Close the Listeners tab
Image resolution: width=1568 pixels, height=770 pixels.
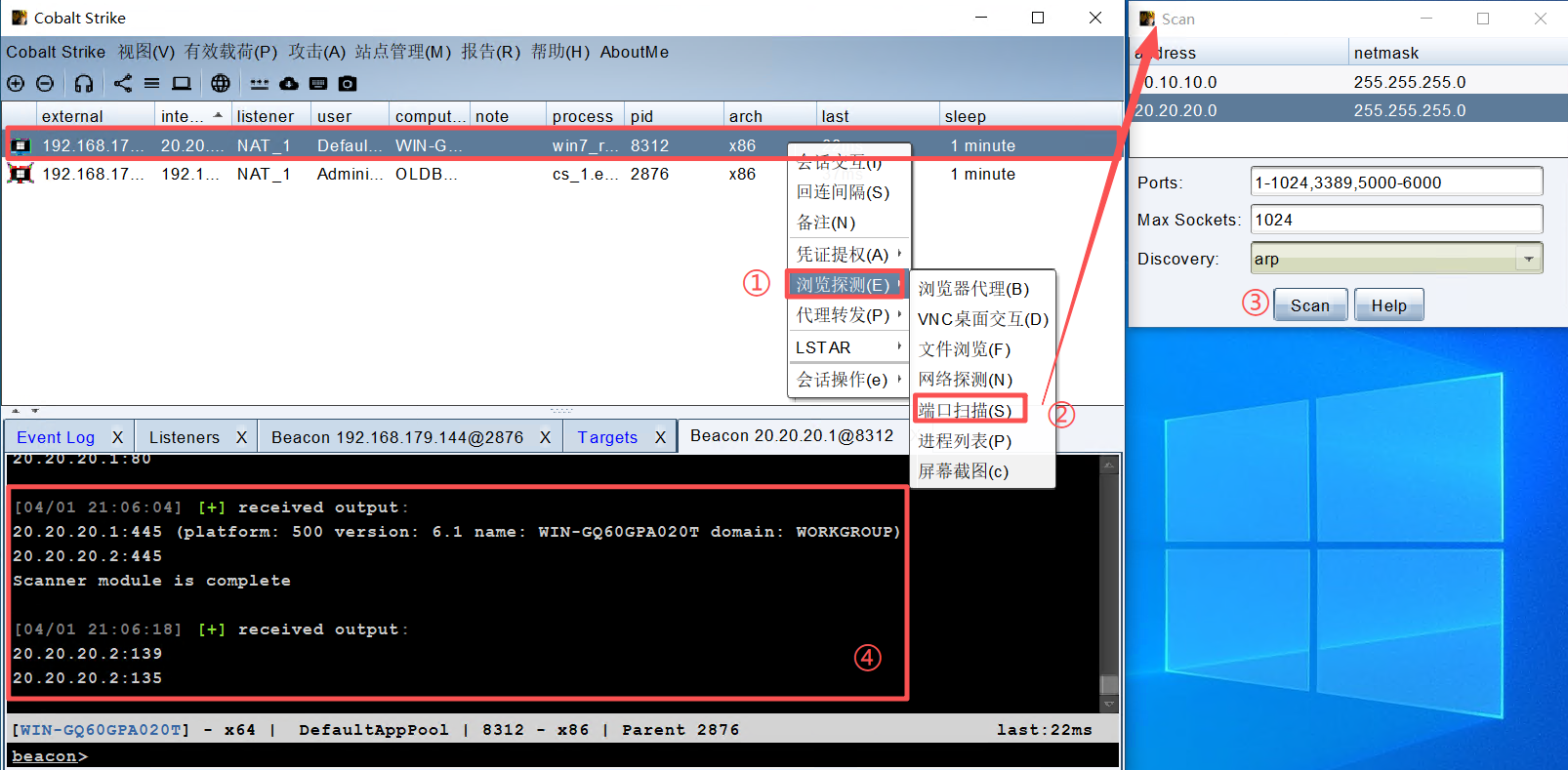[241, 437]
